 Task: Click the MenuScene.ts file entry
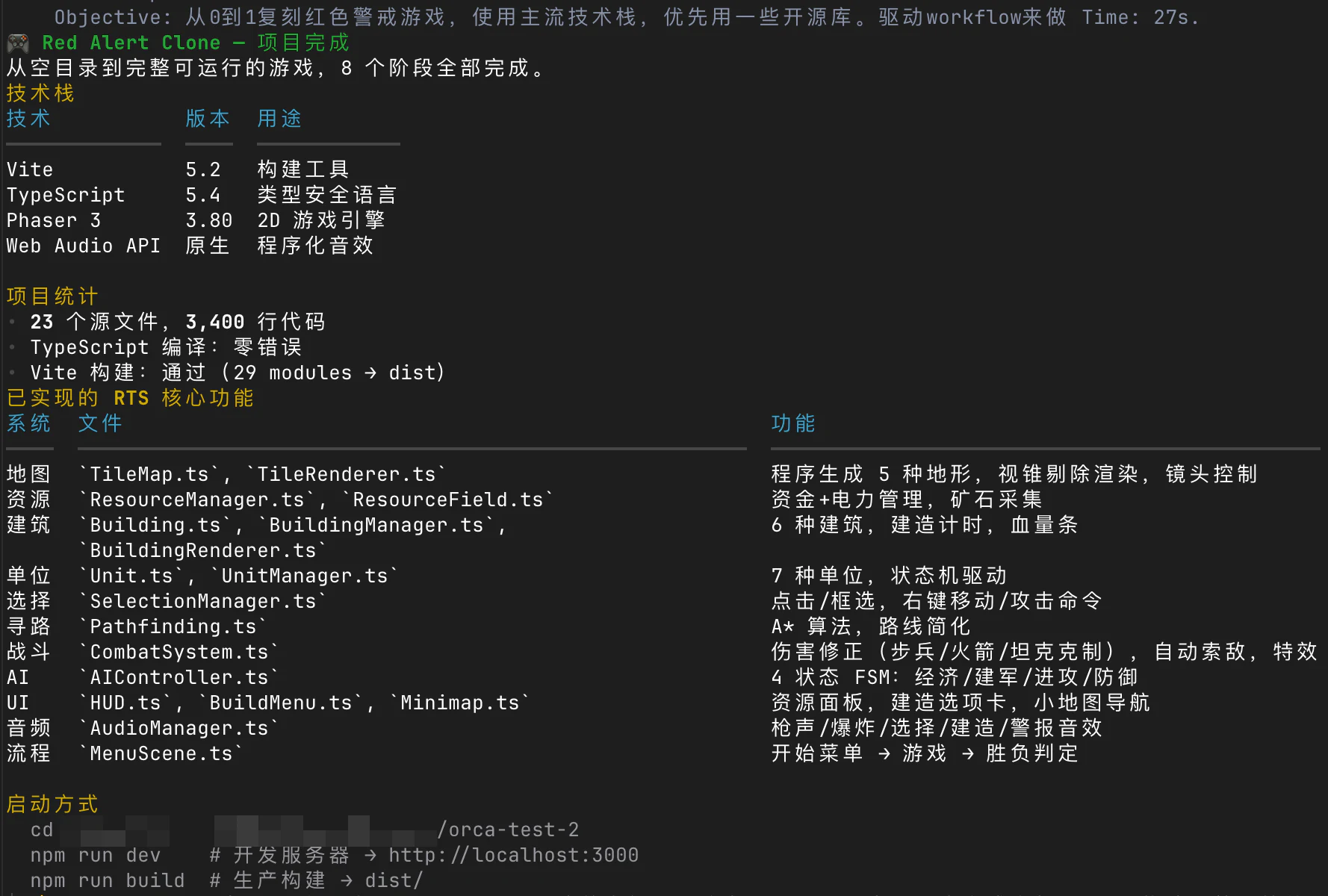pos(161,753)
